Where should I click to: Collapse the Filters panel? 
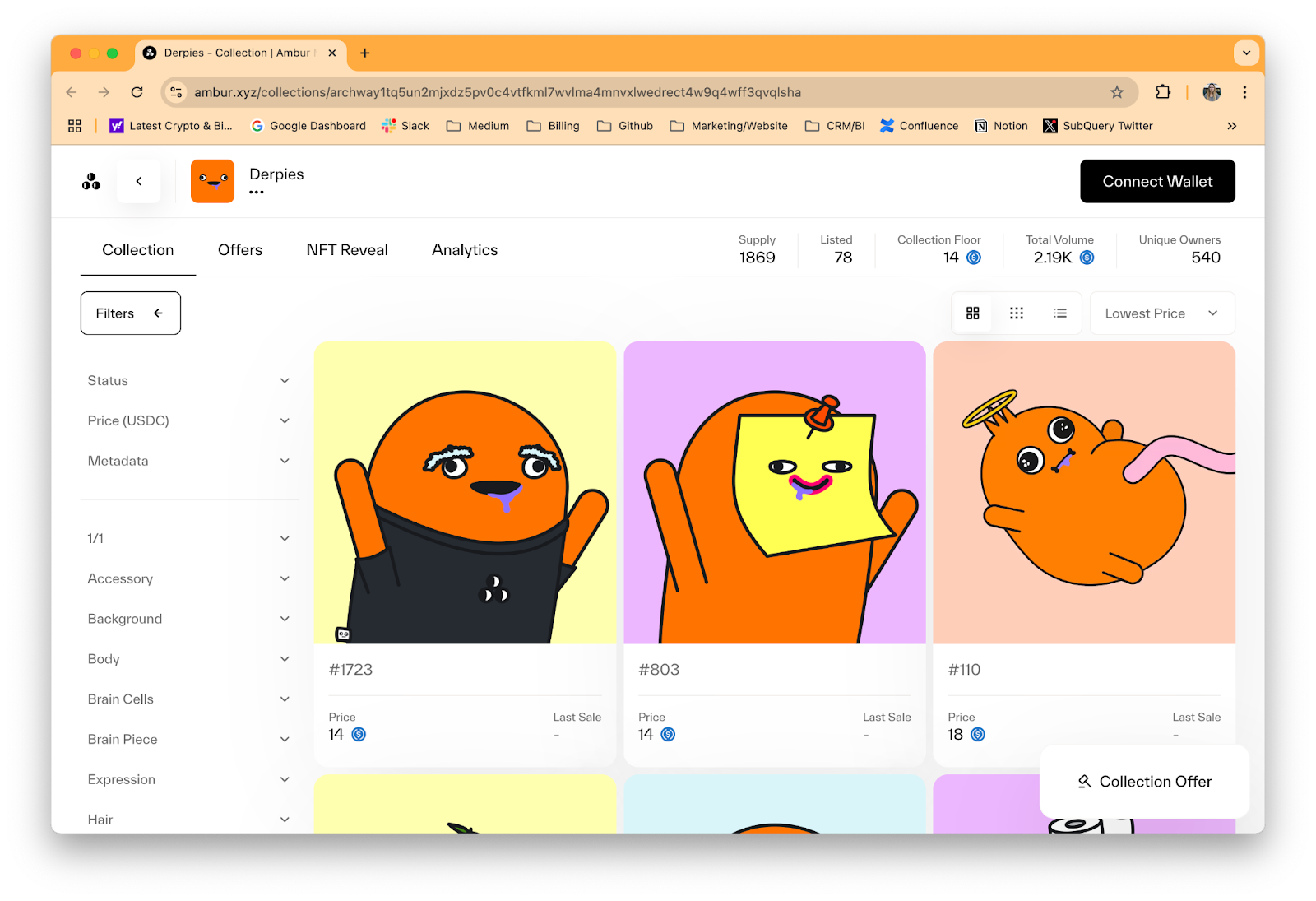pyautogui.click(x=131, y=313)
